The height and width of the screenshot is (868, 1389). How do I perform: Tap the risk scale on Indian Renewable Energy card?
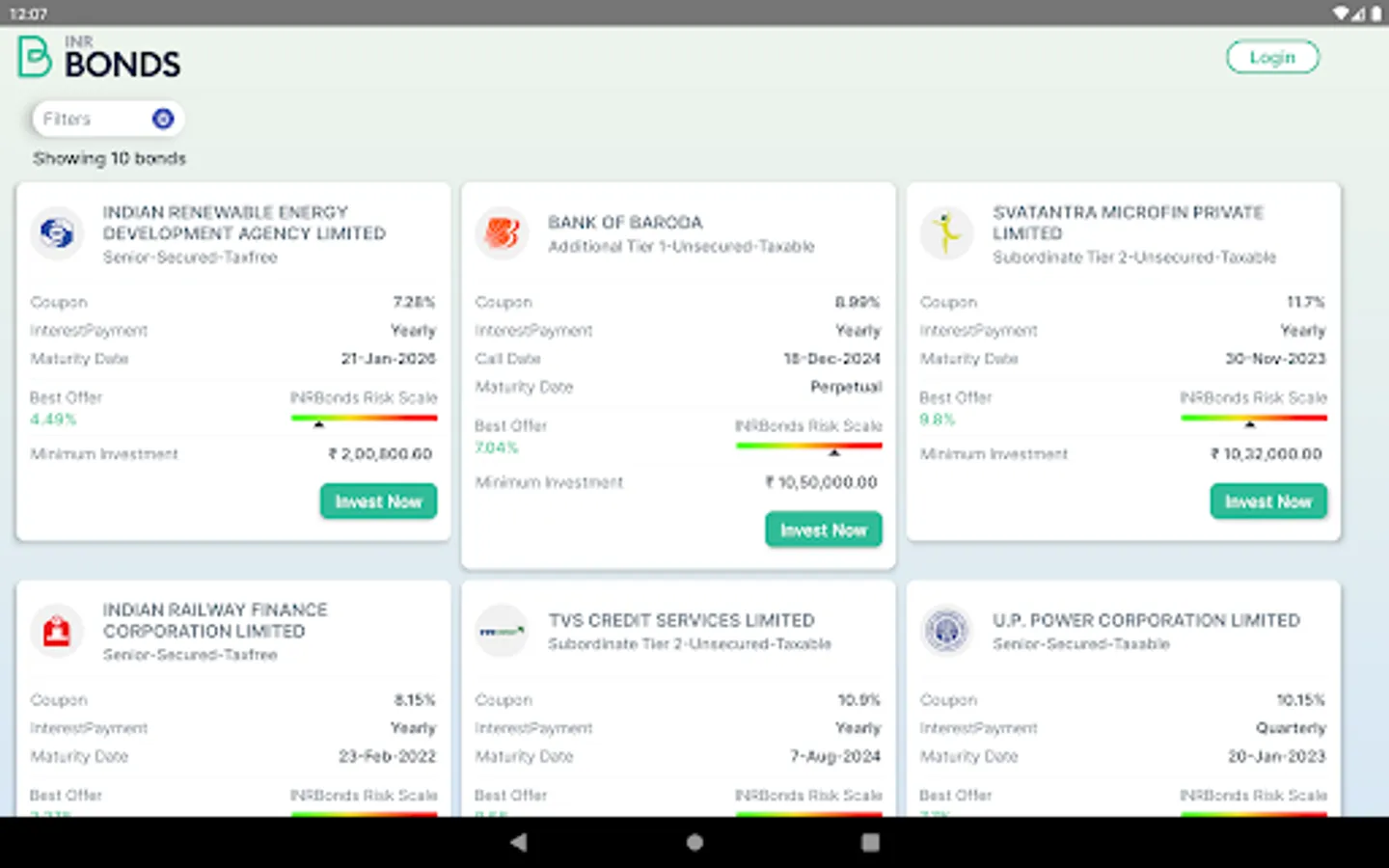coord(364,420)
